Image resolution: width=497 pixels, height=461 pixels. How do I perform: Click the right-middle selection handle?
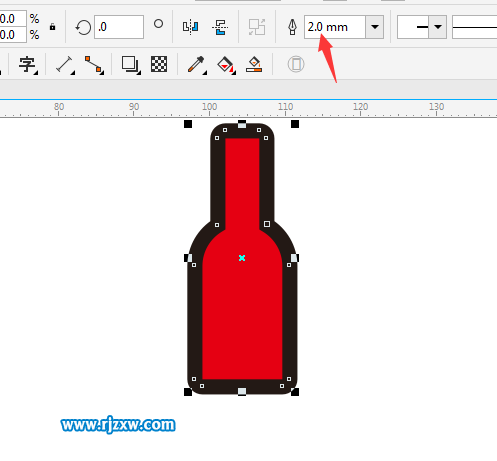tap(294, 258)
